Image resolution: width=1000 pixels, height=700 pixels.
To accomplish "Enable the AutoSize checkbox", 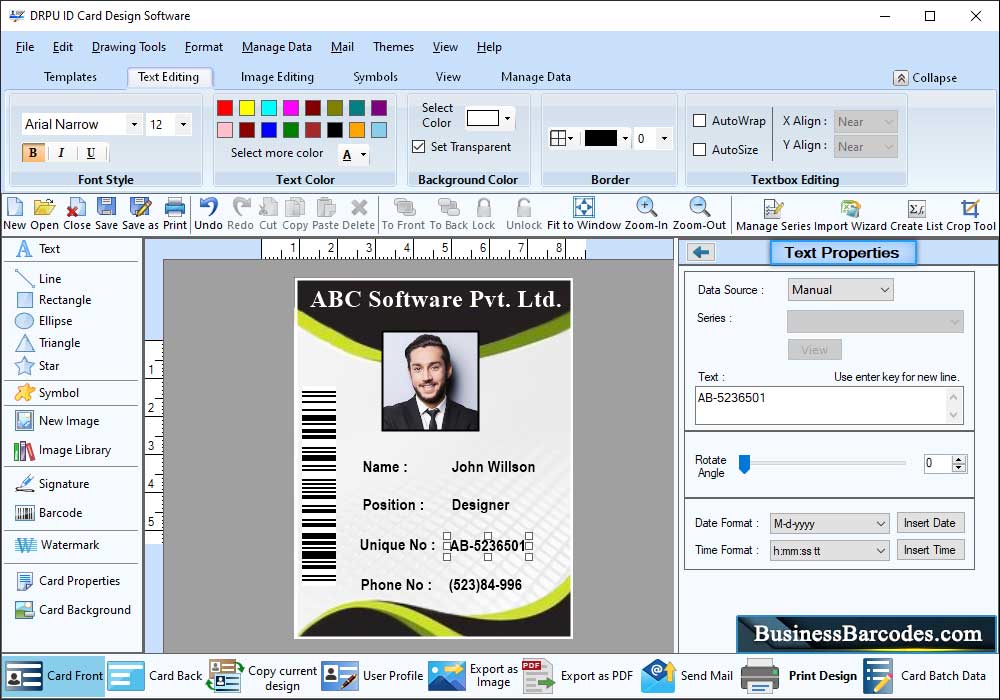I will (700, 150).
